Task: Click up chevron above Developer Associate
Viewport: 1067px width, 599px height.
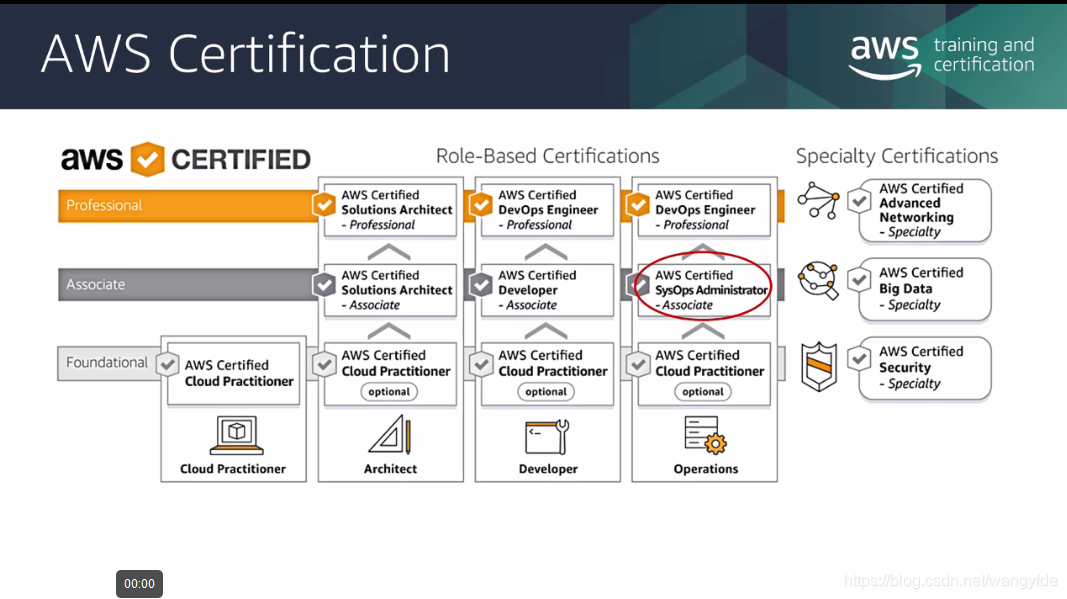Action: [546, 252]
